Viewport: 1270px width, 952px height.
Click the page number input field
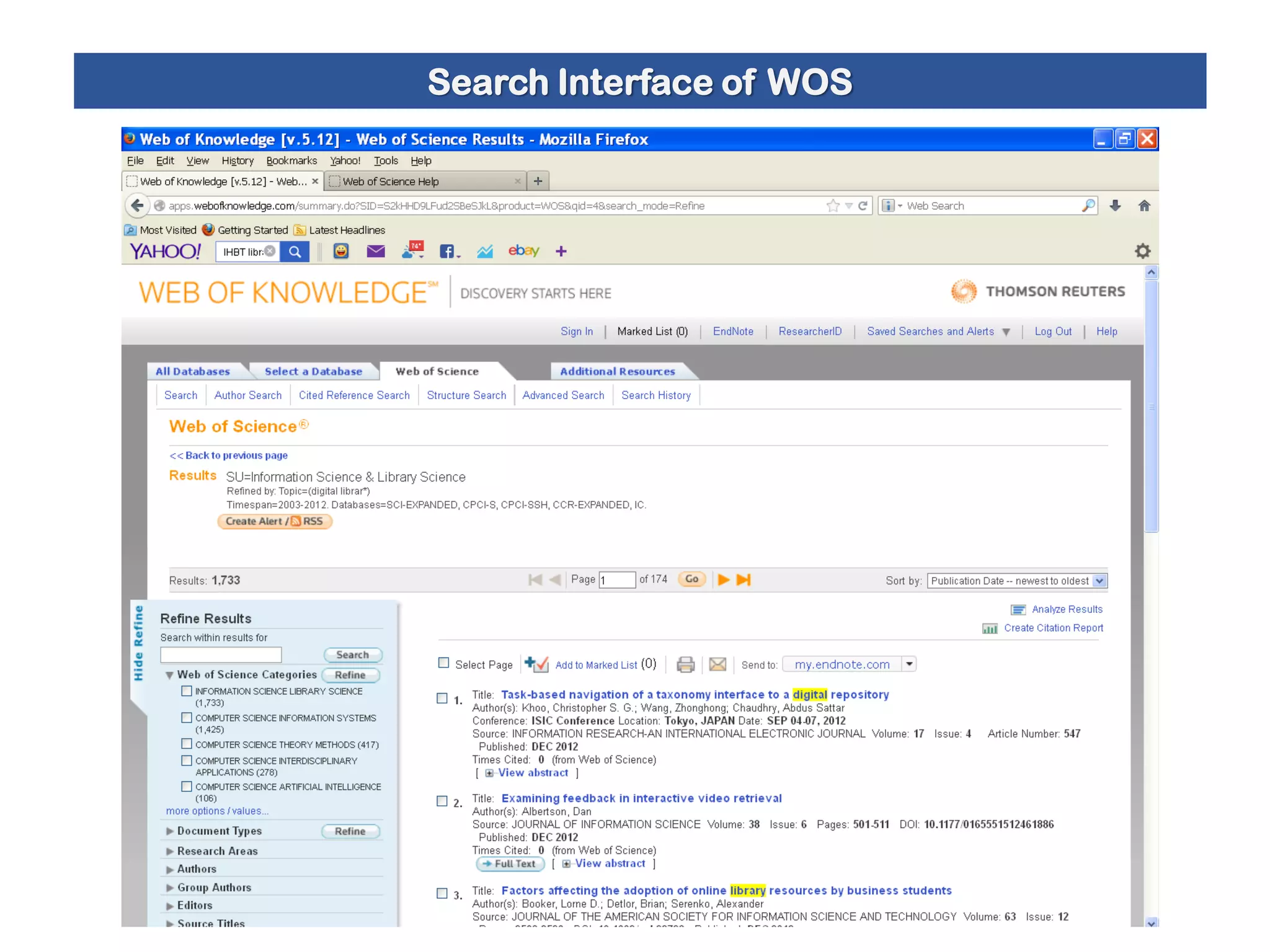pos(617,580)
